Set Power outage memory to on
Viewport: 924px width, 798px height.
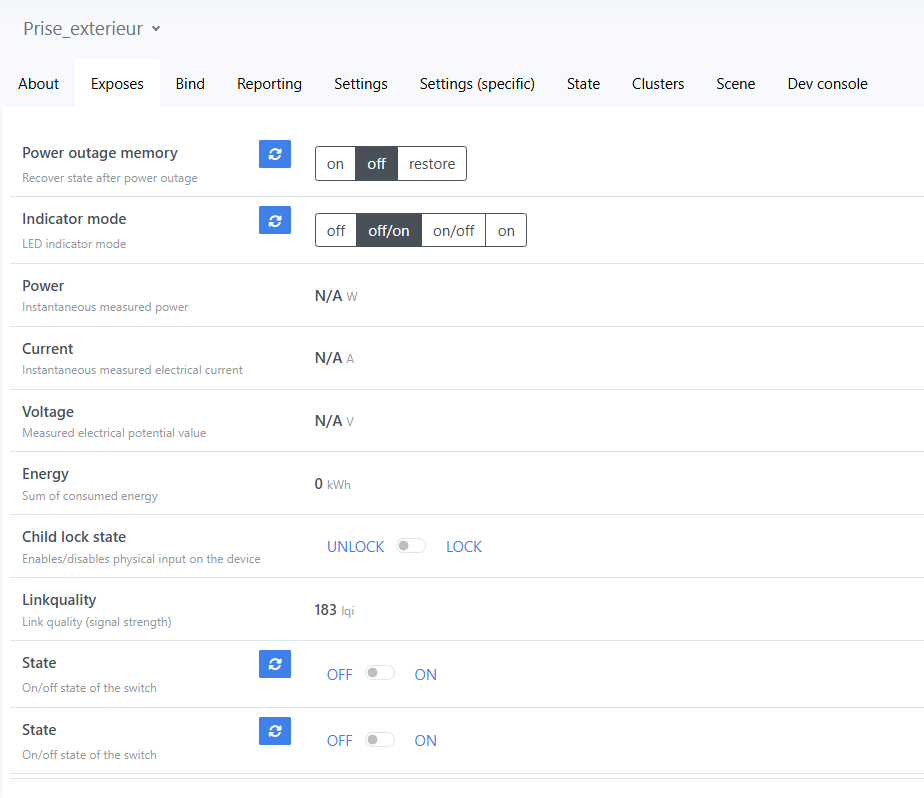(x=335, y=164)
